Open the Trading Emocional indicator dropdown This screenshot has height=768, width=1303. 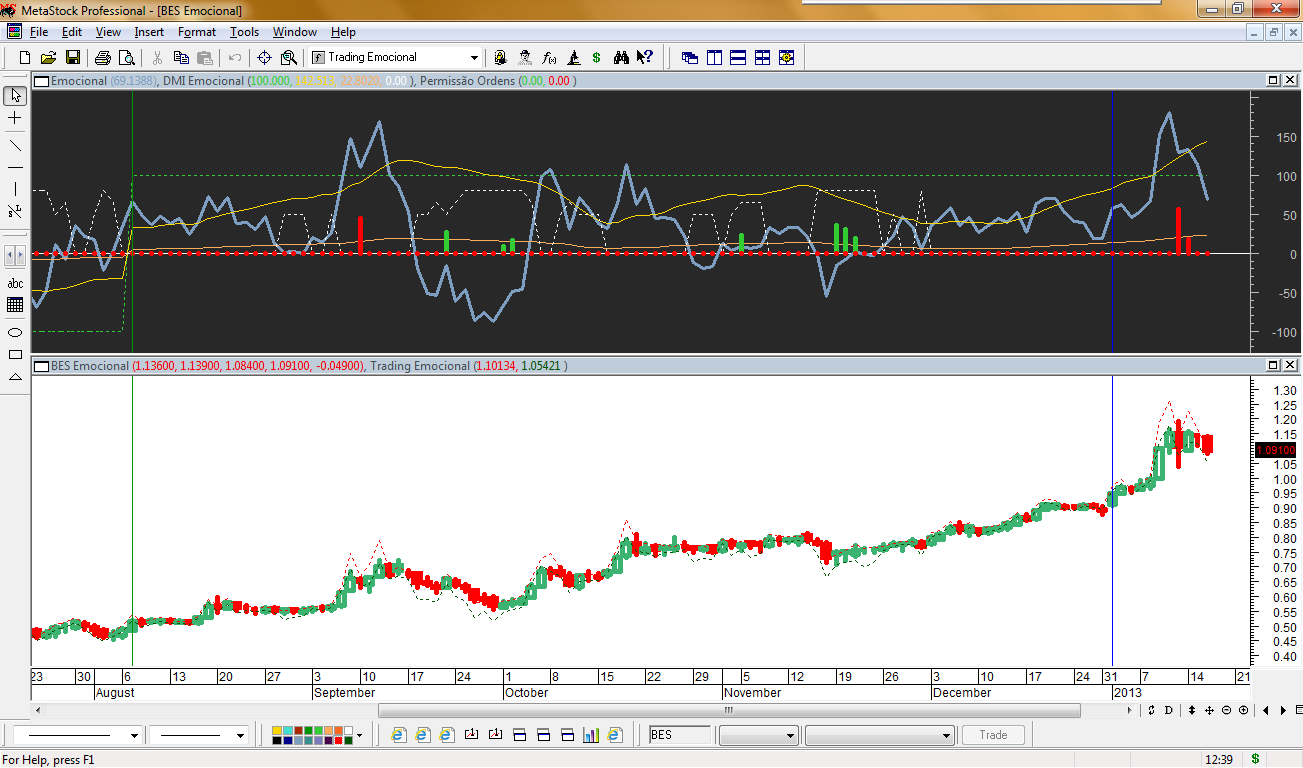(x=474, y=58)
